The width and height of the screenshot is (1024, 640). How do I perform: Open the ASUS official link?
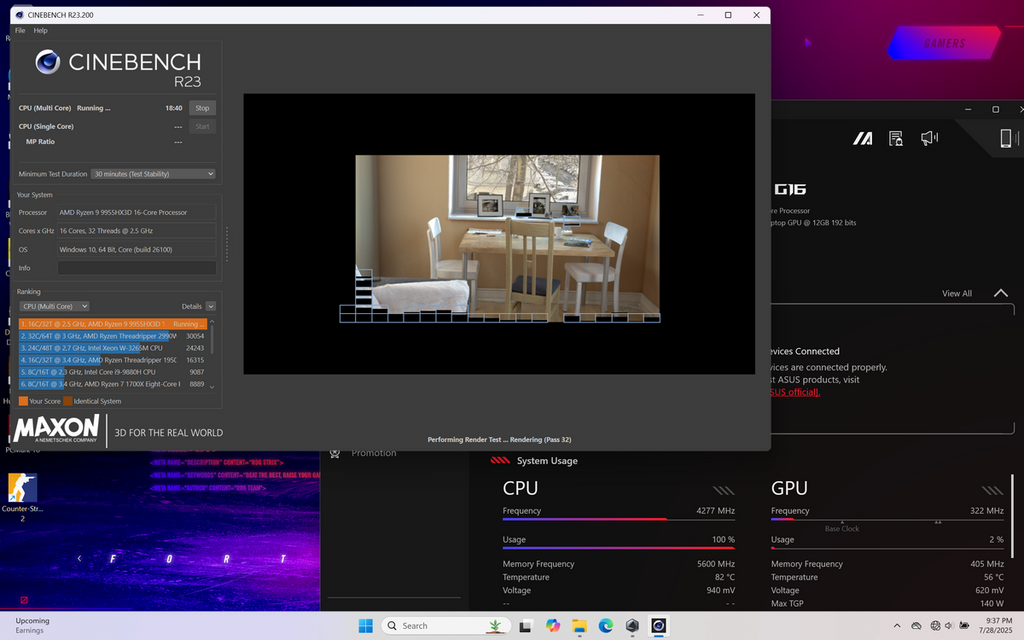click(x=795, y=392)
